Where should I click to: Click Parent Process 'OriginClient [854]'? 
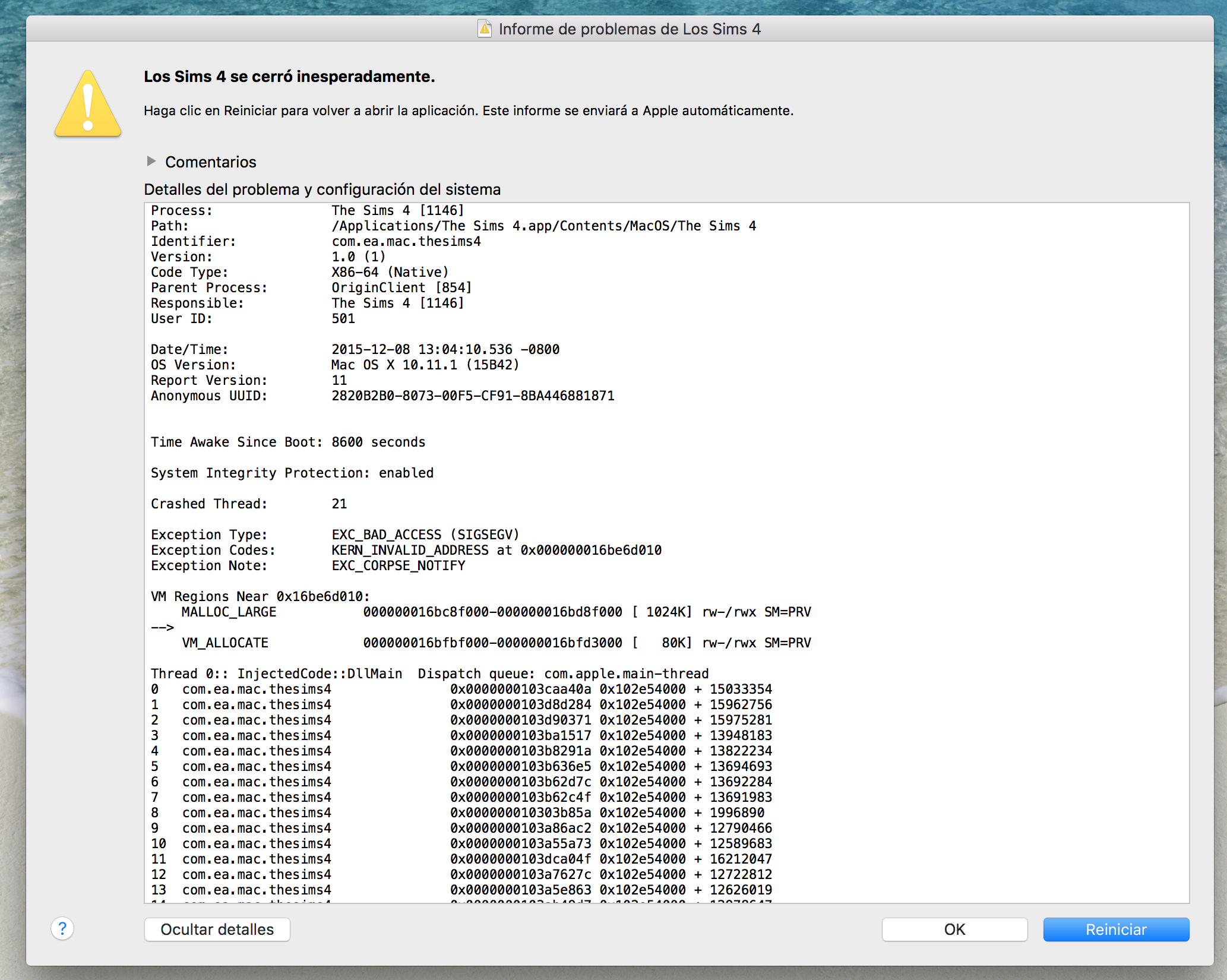tap(401, 287)
